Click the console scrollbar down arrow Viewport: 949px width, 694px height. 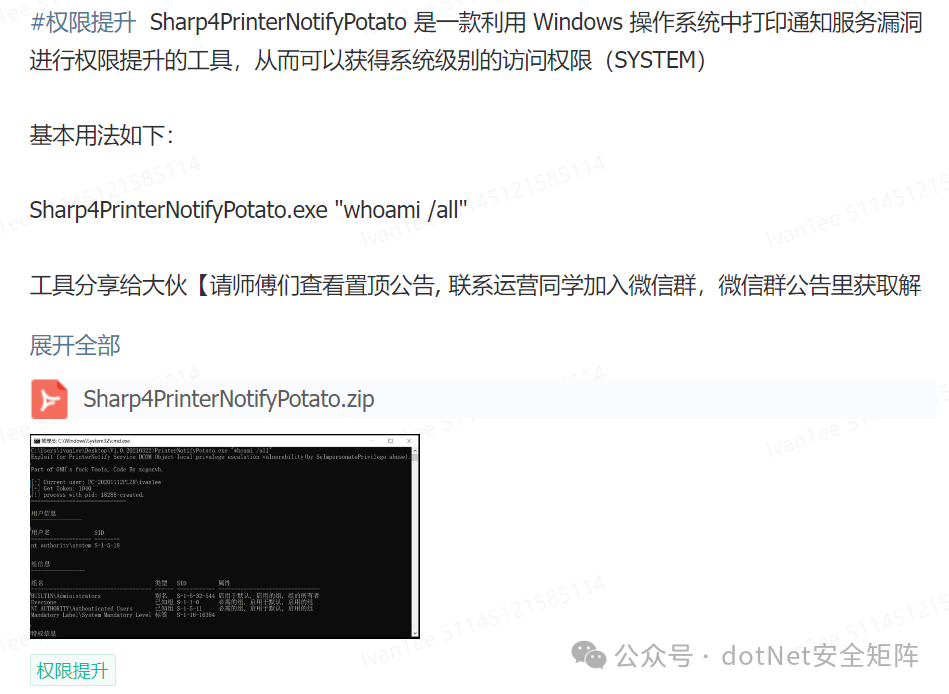[x=415, y=633]
